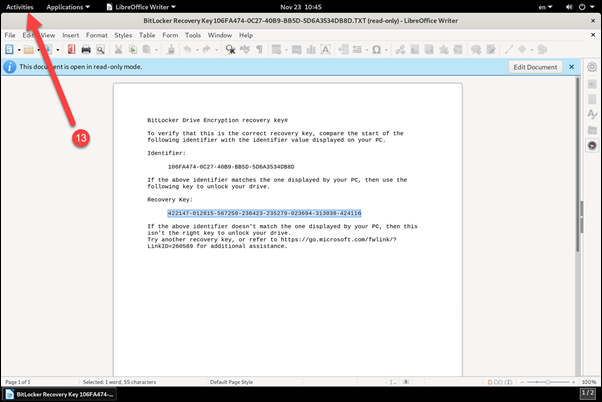Click the Clone Formatting paintbrush icon
The height and width of the screenshot is (402, 602).
171,50
